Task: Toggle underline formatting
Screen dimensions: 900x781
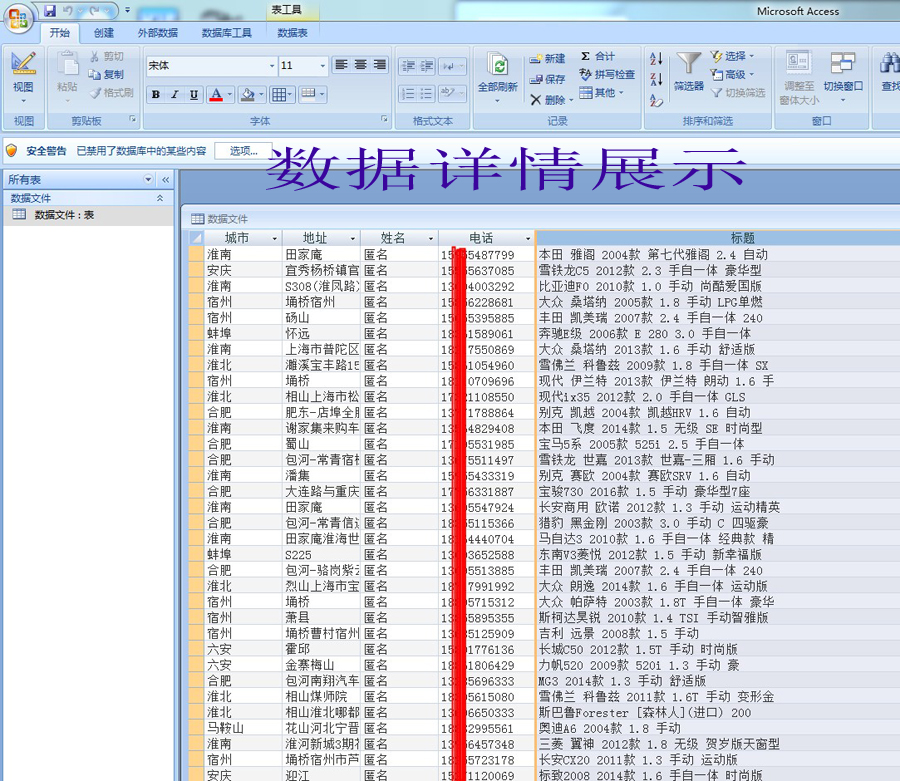Action: click(194, 95)
